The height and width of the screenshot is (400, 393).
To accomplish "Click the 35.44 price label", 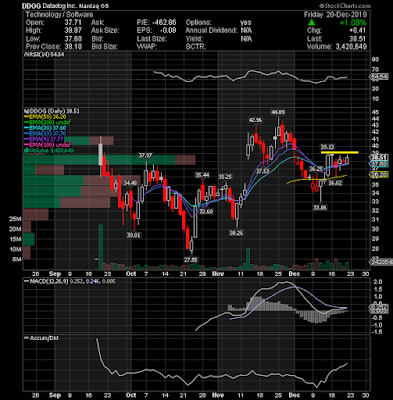I will coord(202,175).
